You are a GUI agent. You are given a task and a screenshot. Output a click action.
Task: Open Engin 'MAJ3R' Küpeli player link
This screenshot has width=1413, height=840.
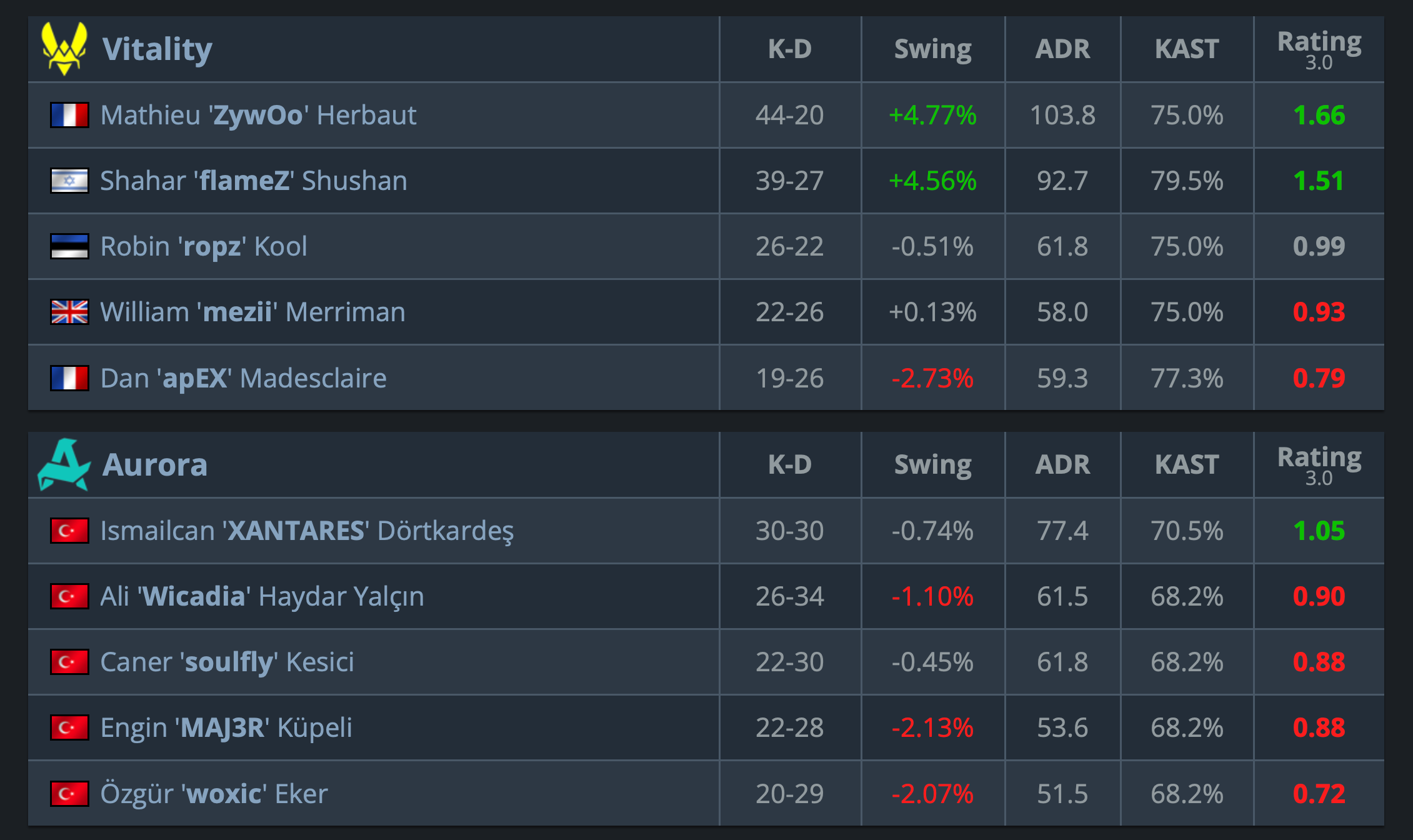[x=226, y=727]
